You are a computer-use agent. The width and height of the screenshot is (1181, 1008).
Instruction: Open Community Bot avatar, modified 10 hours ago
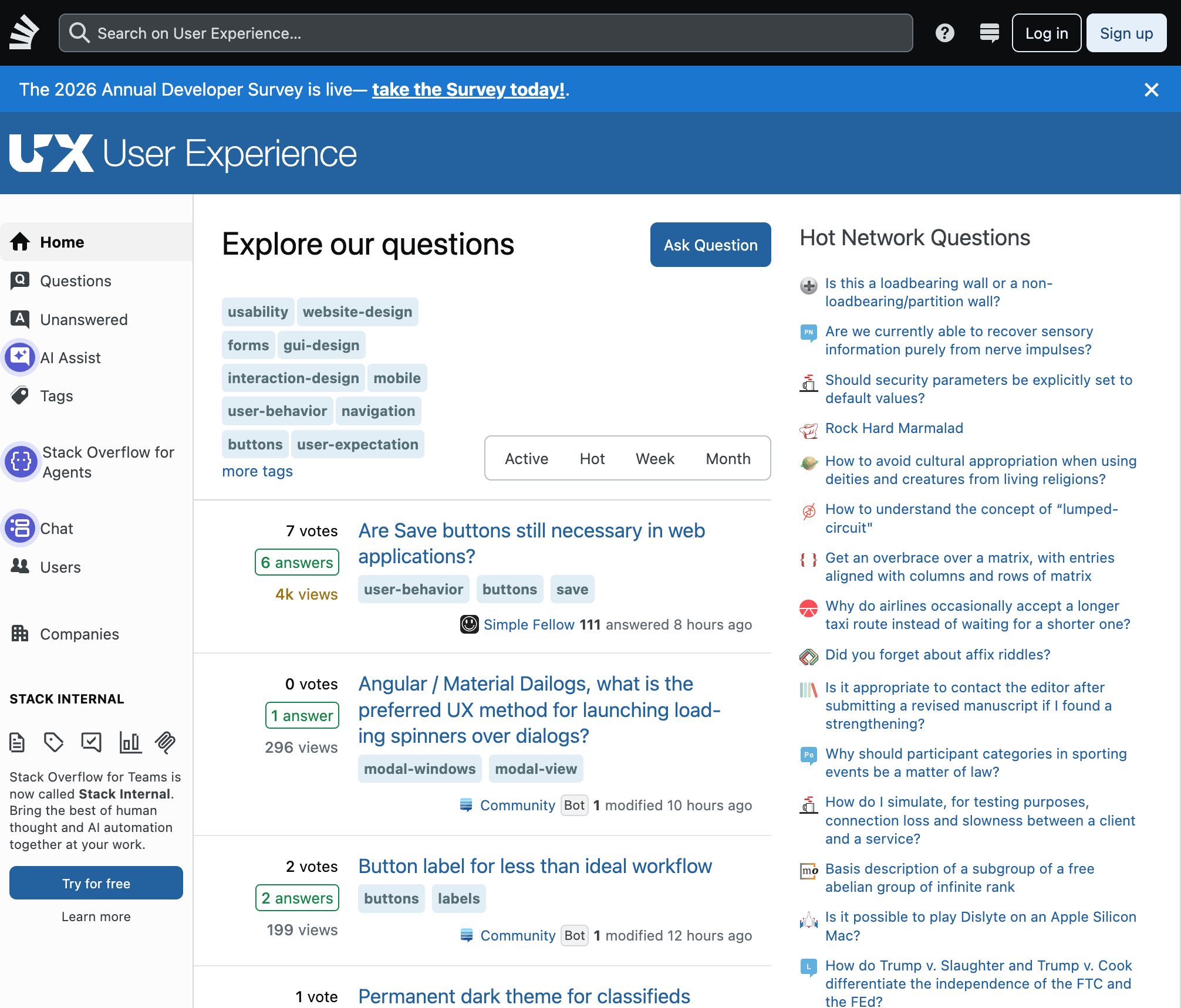coord(466,805)
